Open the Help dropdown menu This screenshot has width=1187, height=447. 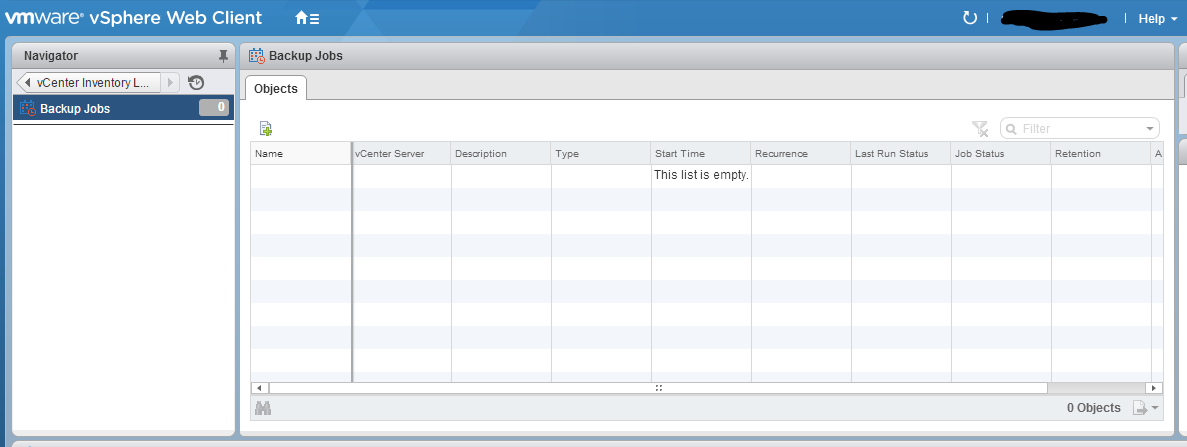pos(1157,19)
